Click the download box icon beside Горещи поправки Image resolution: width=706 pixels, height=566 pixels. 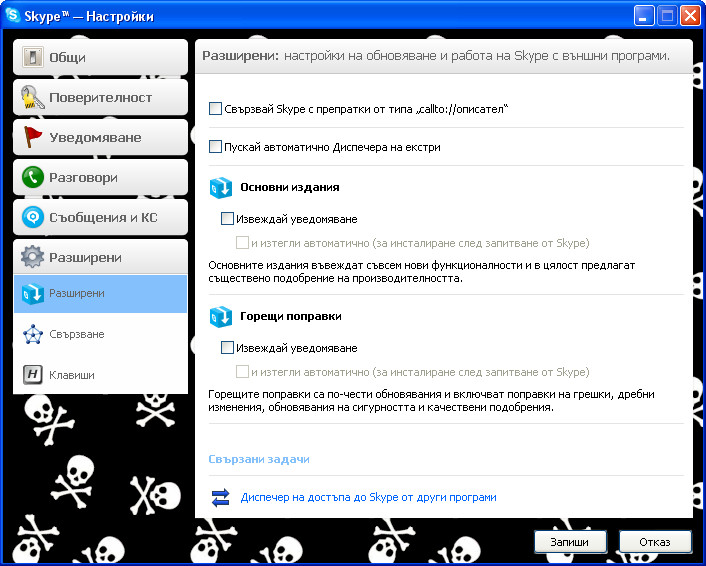pos(221,317)
